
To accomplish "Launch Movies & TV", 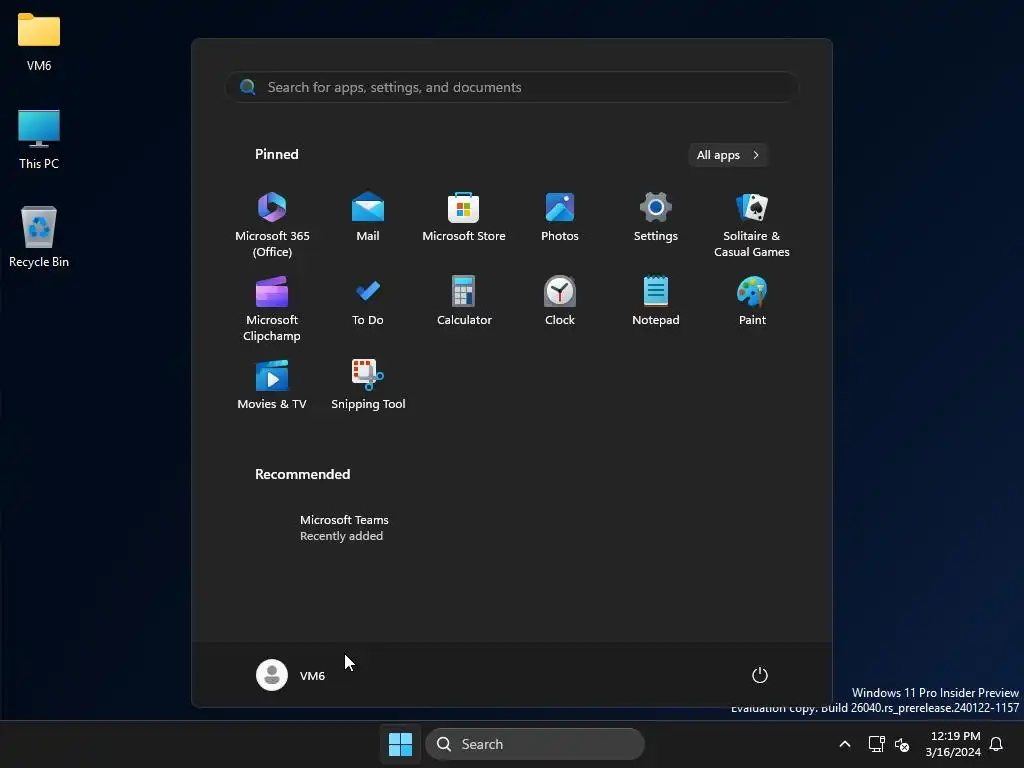I will pos(272,385).
